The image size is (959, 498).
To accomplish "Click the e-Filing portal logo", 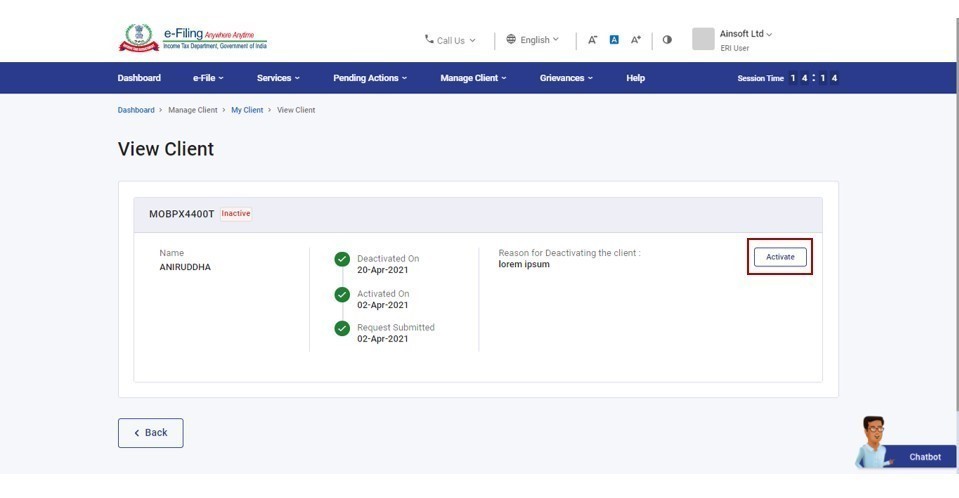I will coord(193,39).
